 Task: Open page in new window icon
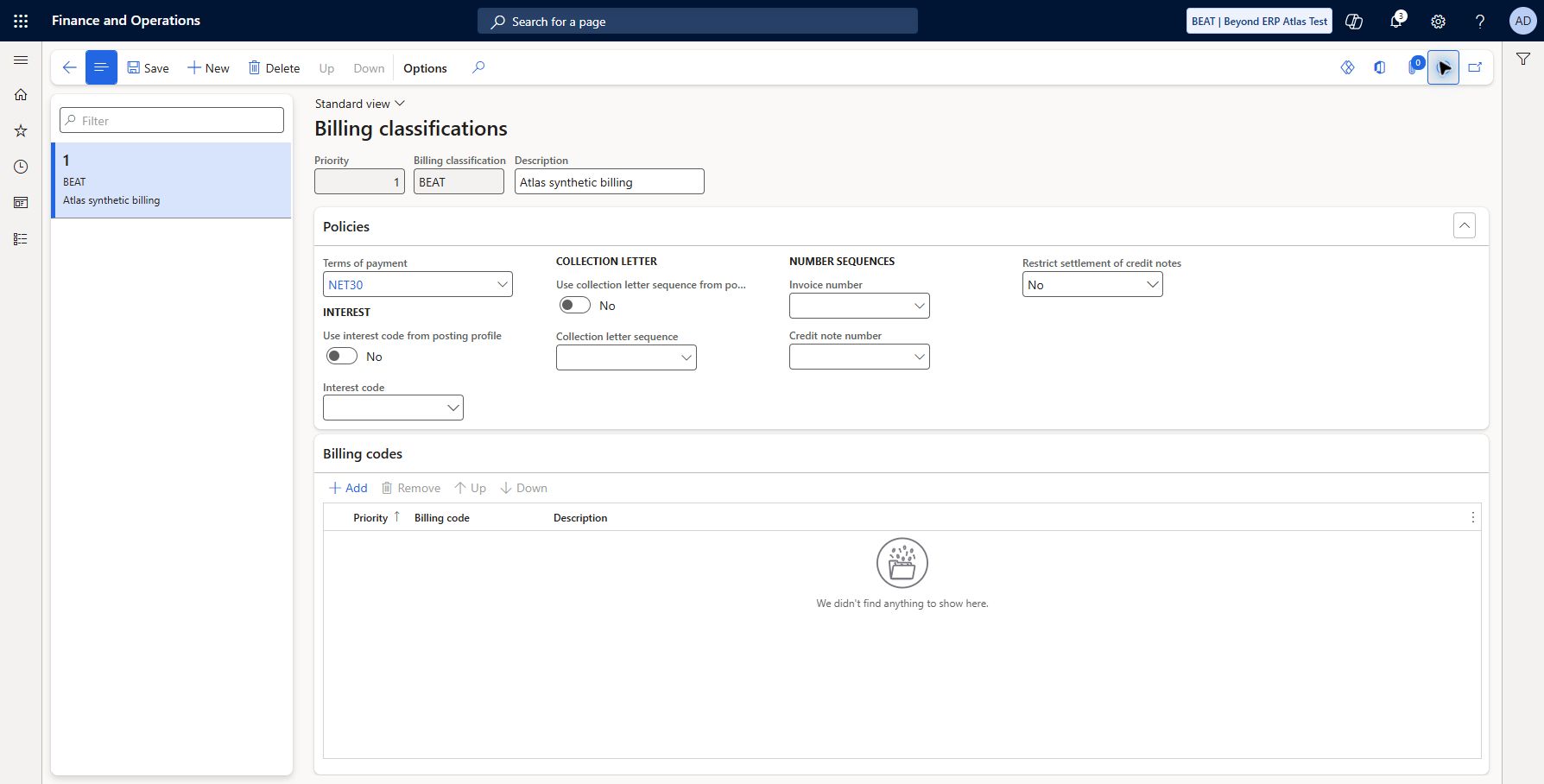coord(1475,67)
